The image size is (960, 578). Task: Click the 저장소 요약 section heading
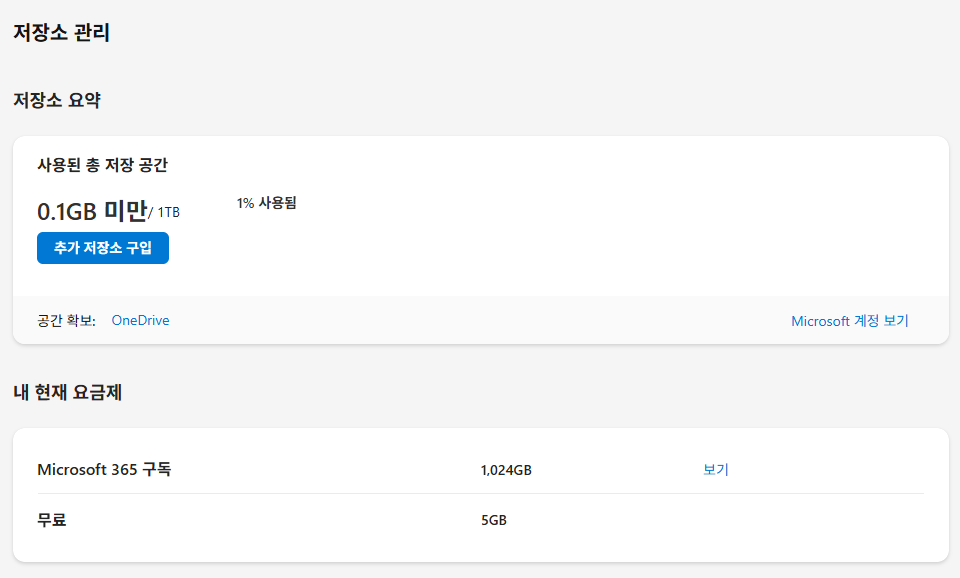(57, 100)
